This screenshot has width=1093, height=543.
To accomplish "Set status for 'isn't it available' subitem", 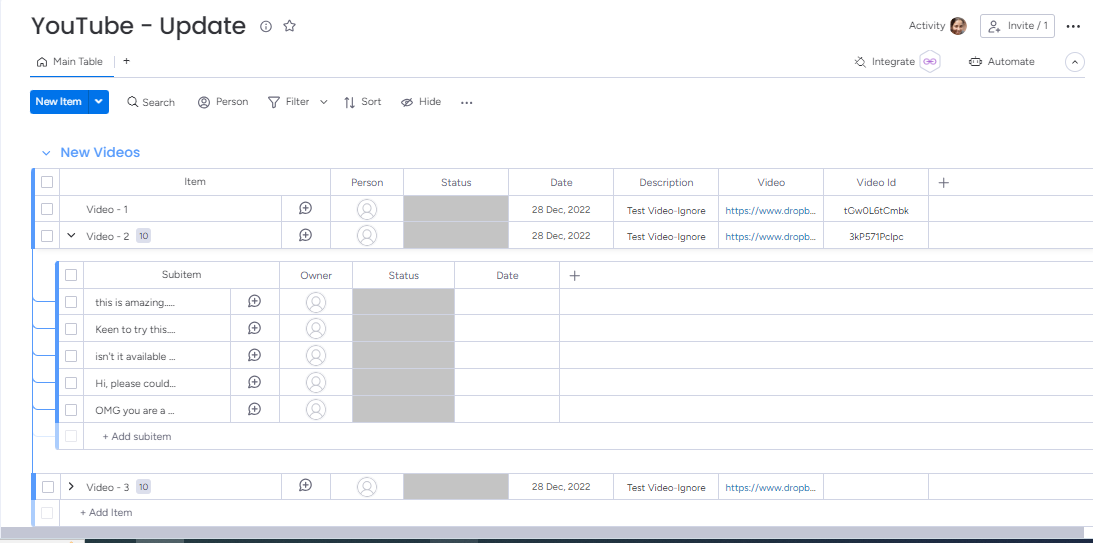I will (x=404, y=355).
